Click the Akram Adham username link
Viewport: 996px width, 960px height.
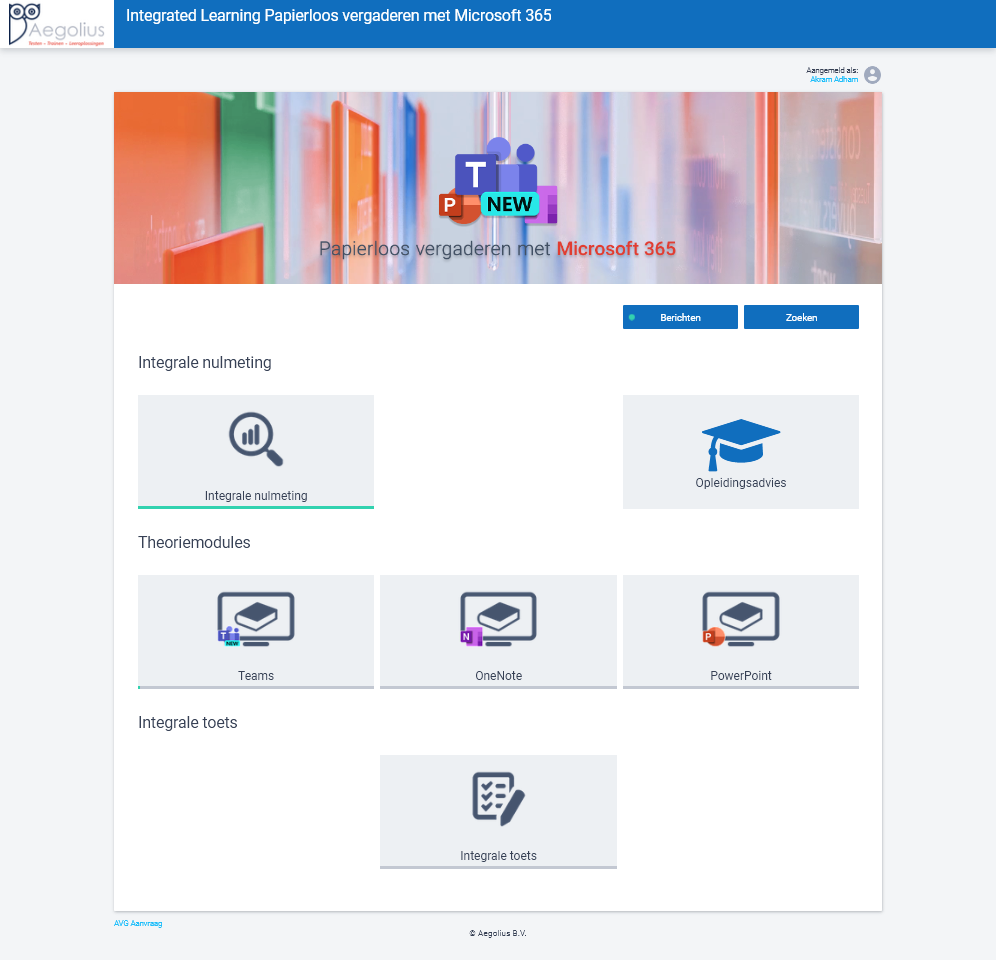pos(833,79)
